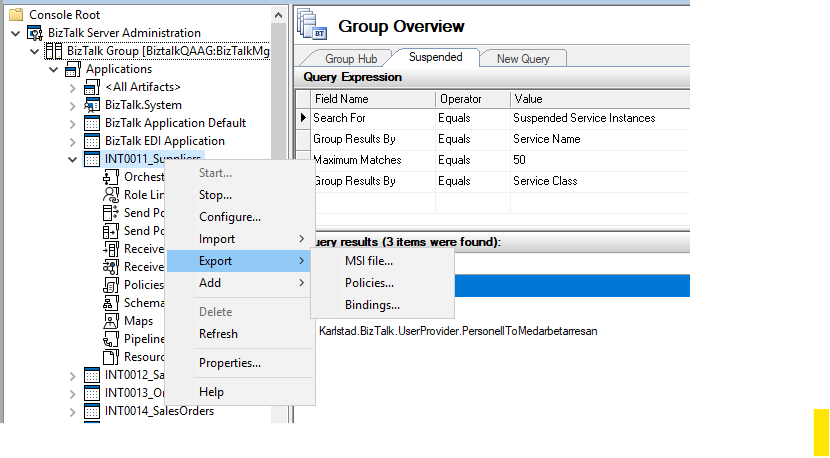
Task: Click the tree pane scroll up arrow
Action: pyautogui.click(x=278, y=15)
